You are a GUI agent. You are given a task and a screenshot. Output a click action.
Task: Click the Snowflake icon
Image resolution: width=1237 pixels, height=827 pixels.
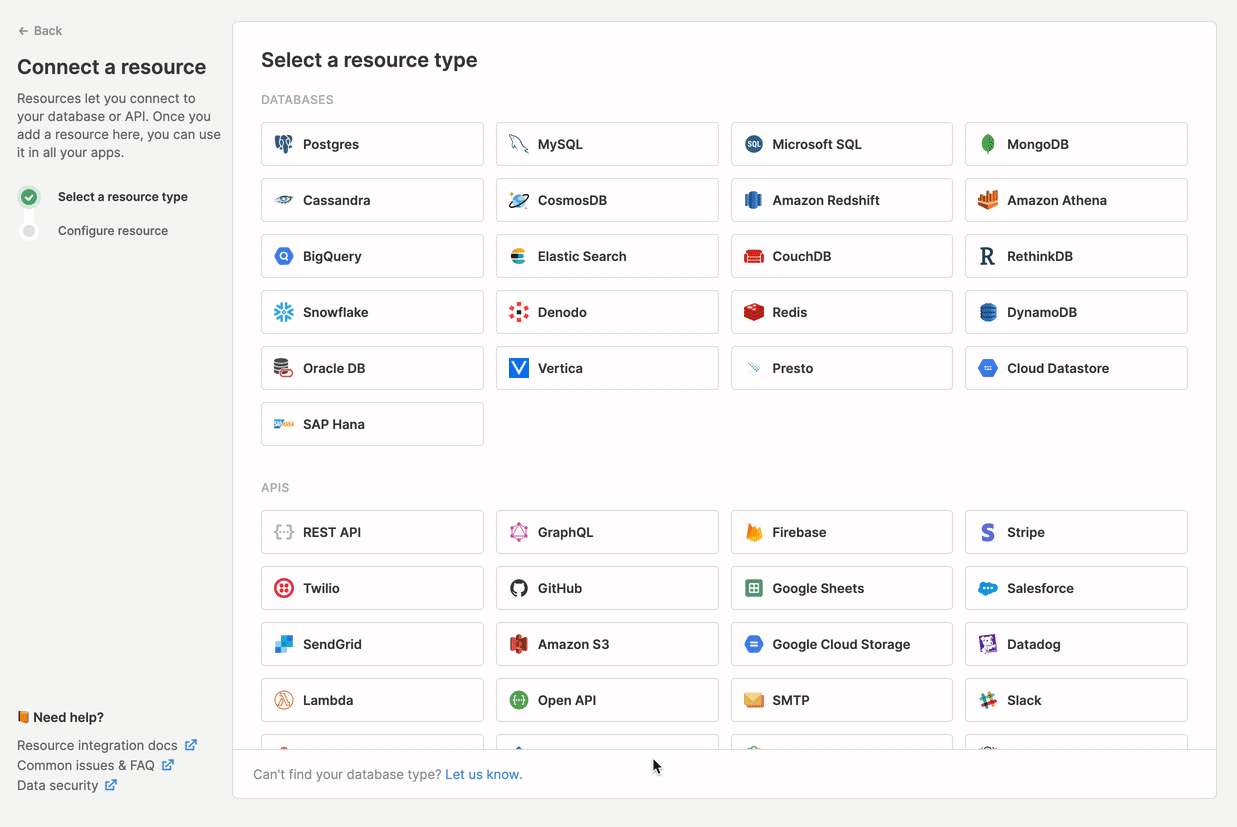pos(284,312)
